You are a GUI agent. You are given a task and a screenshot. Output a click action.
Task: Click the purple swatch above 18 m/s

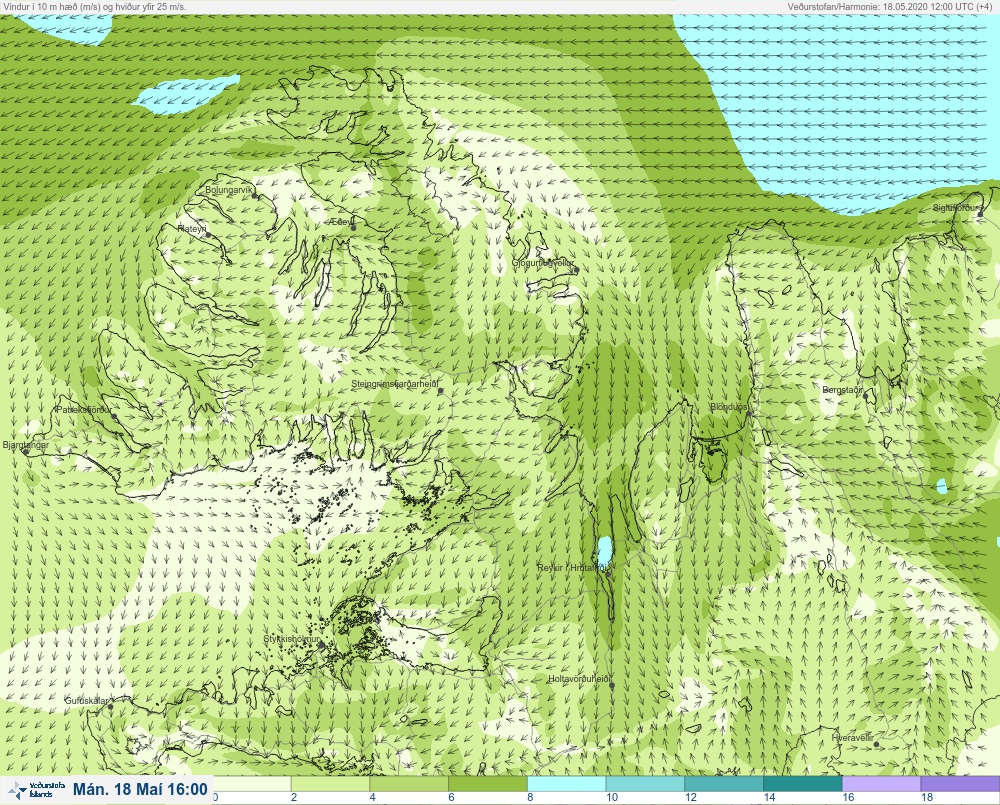[x=960, y=783]
